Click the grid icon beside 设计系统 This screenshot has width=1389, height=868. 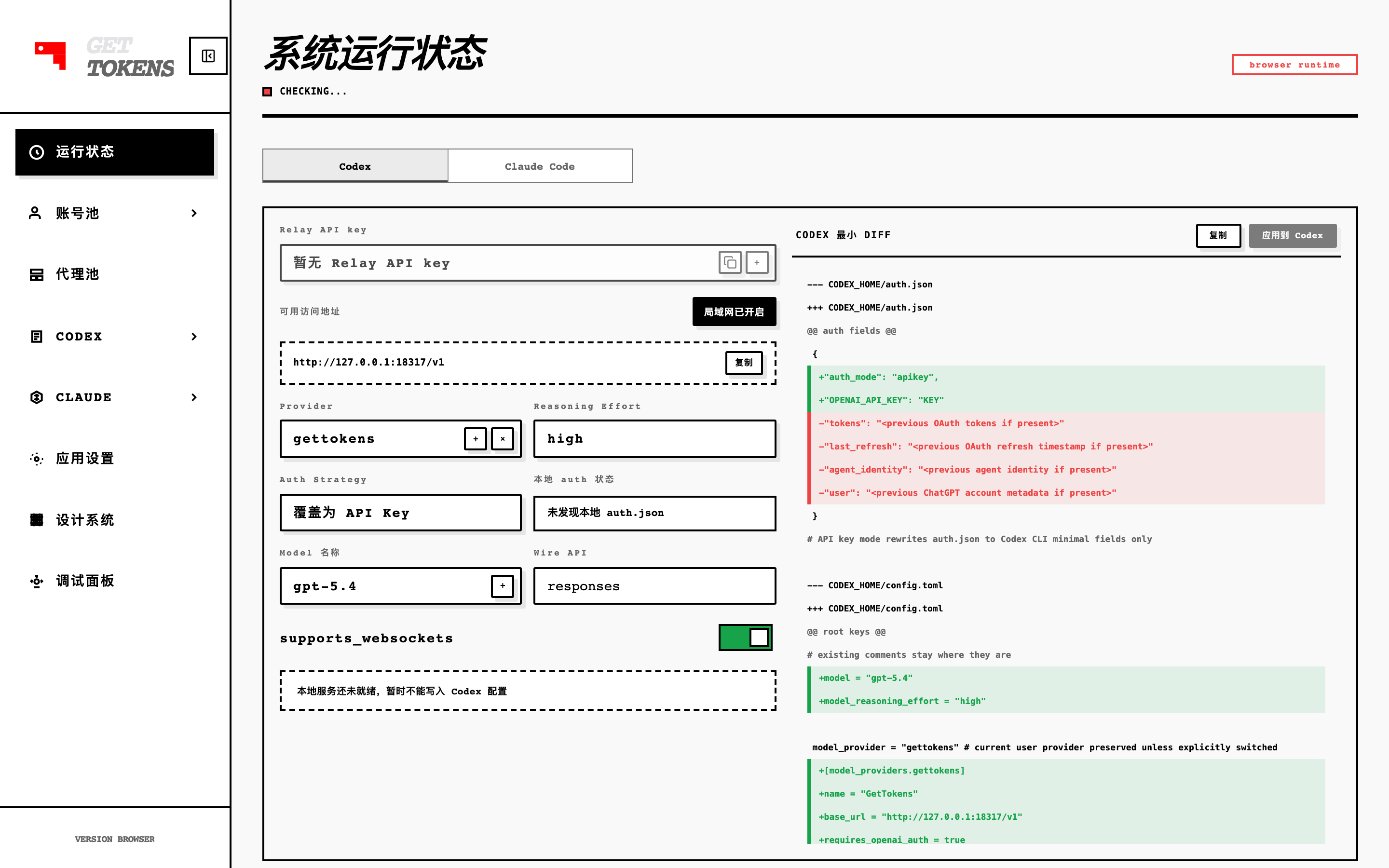37,520
